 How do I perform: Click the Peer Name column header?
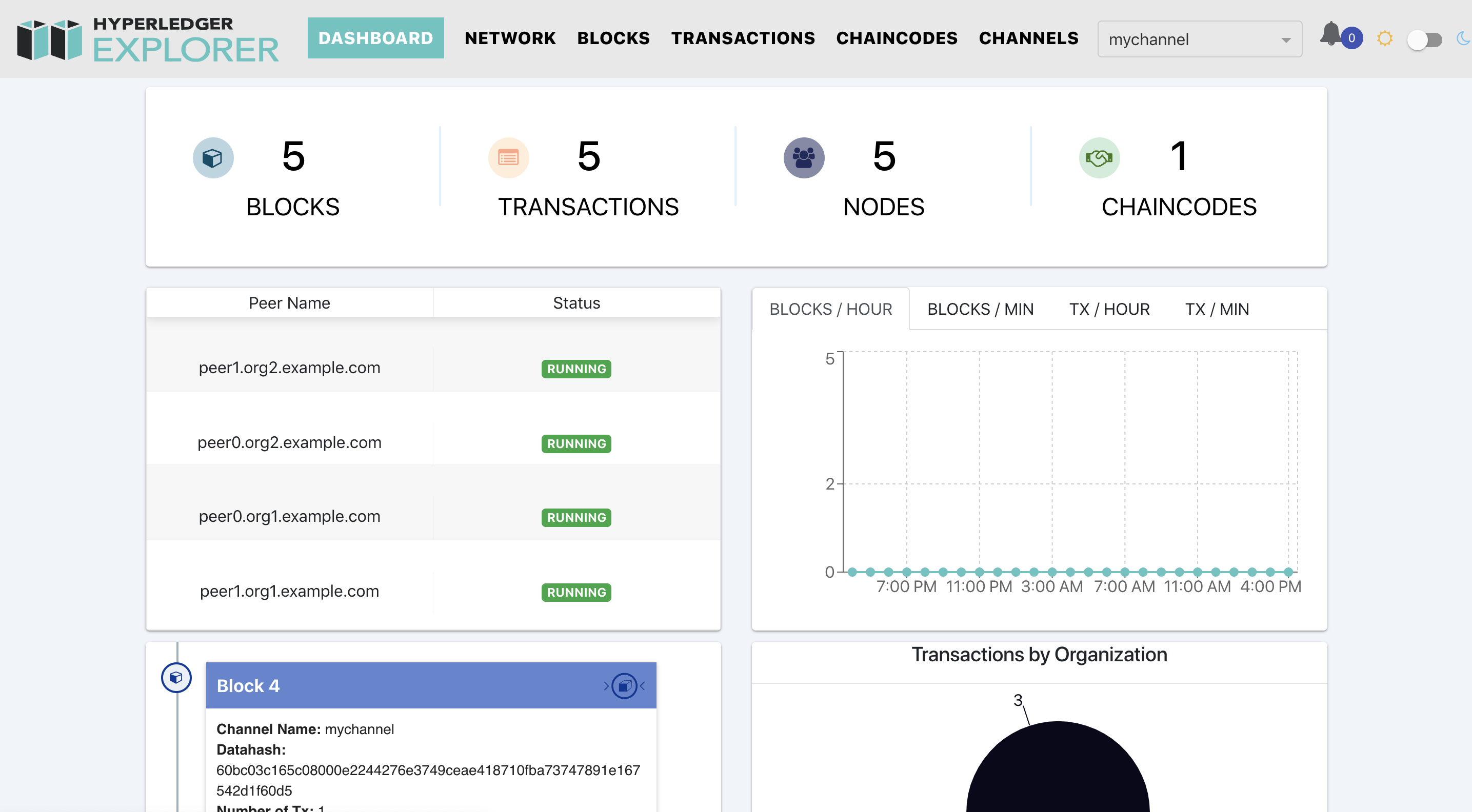pyautogui.click(x=289, y=302)
